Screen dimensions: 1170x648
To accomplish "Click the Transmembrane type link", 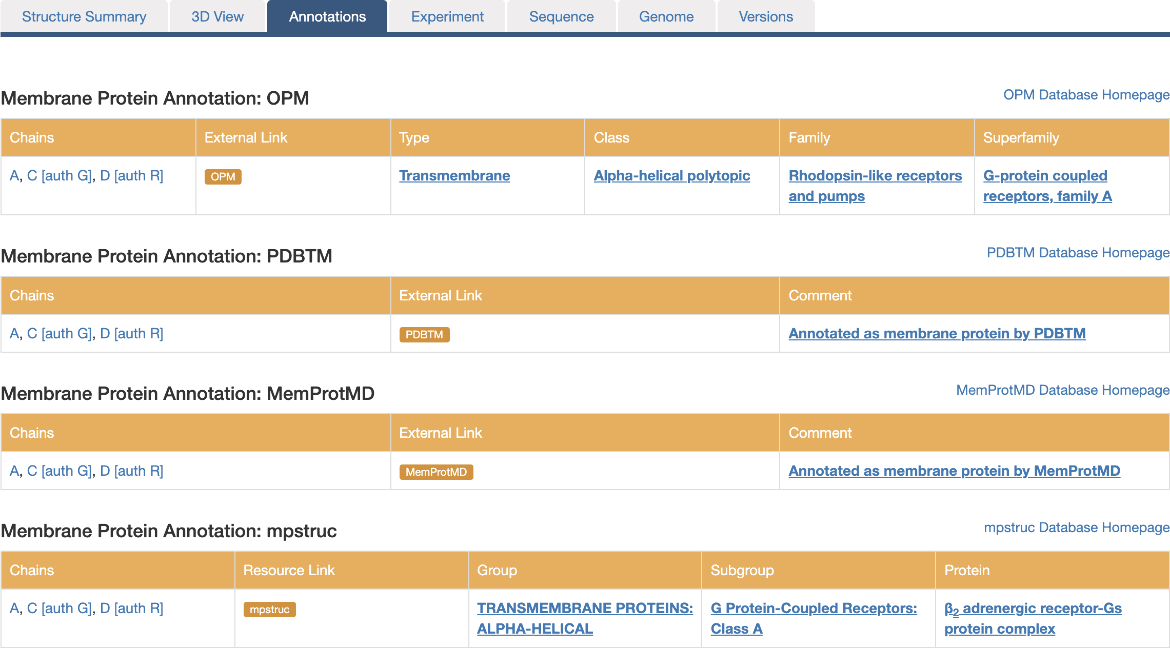I will click(x=454, y=176).
